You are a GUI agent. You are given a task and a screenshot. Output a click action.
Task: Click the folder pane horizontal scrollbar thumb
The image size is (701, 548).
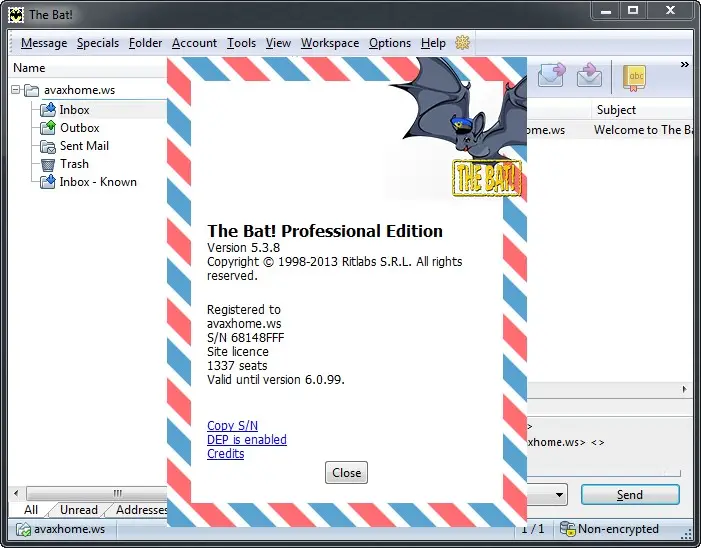(x=96, y=493)
